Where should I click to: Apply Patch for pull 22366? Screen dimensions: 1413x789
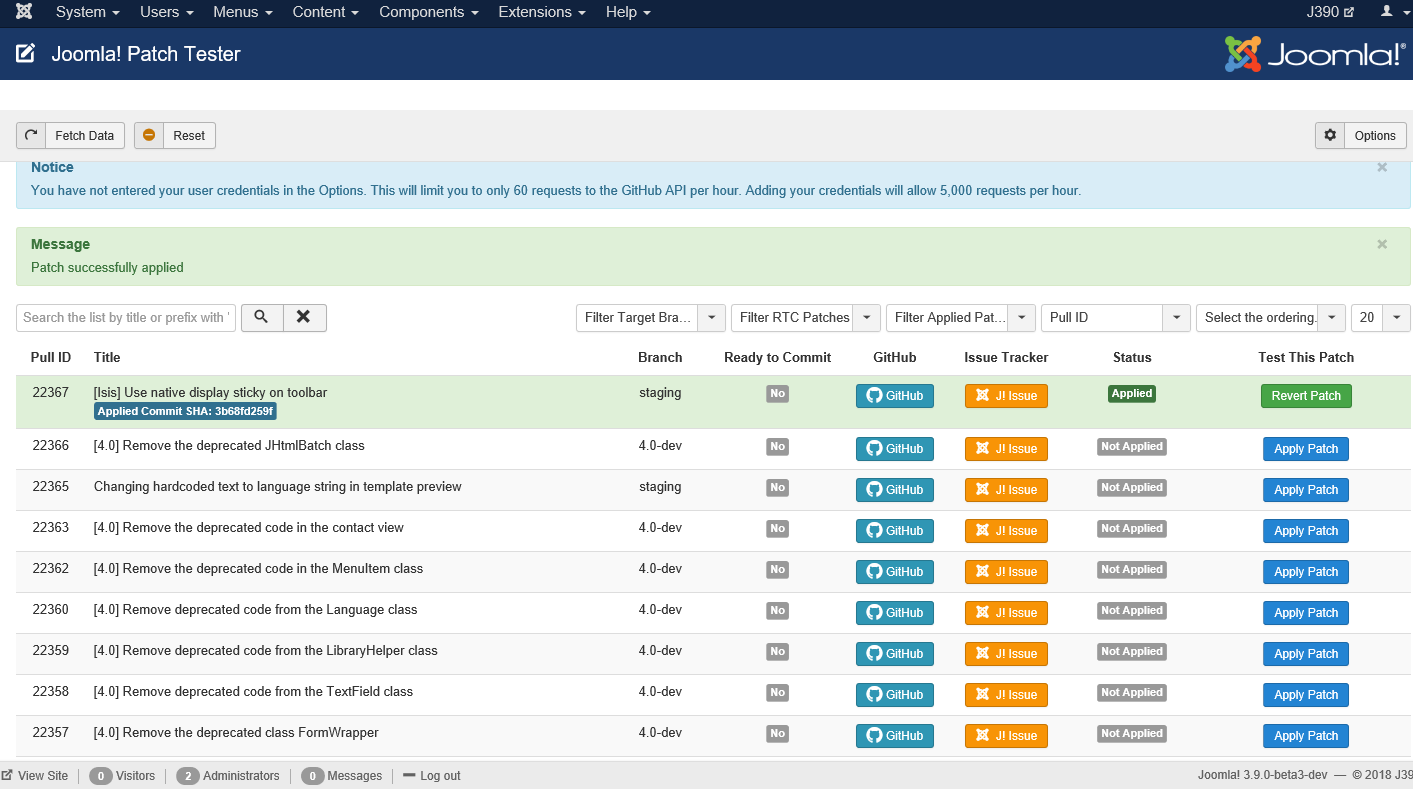(x=1306, y=449)
